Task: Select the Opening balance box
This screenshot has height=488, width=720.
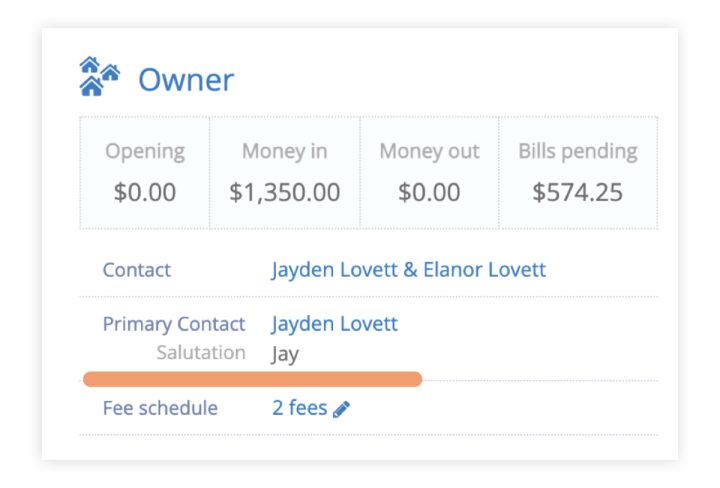Action: click(145, 173)
